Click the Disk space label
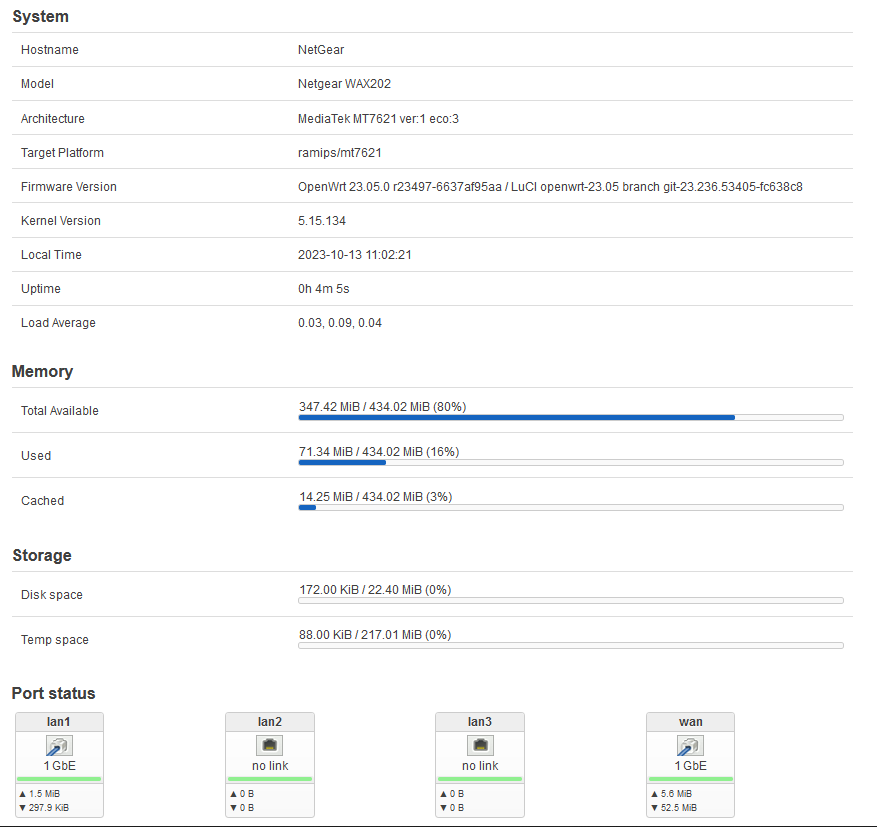 pos(52,595)
